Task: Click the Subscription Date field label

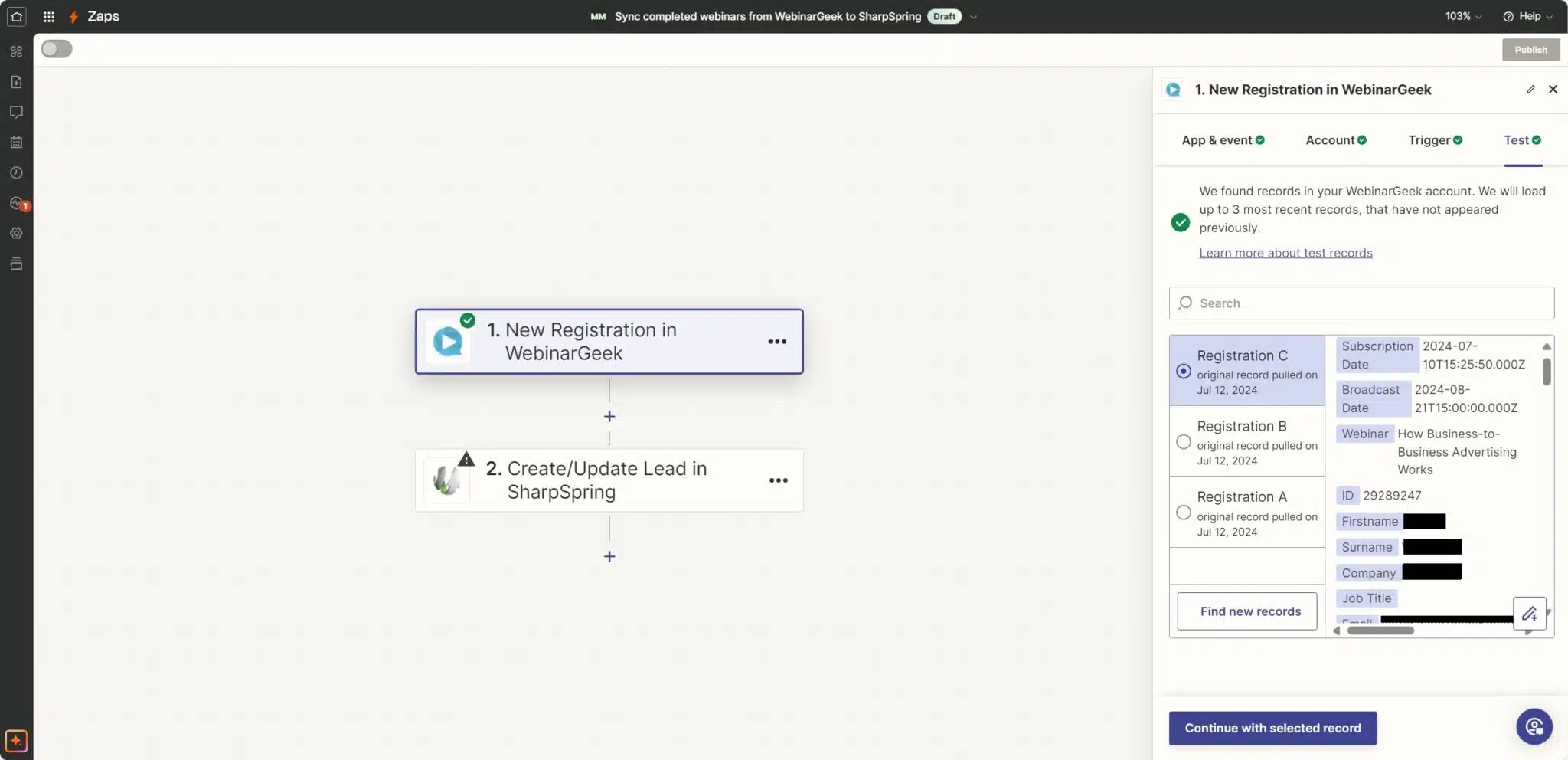Action: click(x=1377, y=355)
